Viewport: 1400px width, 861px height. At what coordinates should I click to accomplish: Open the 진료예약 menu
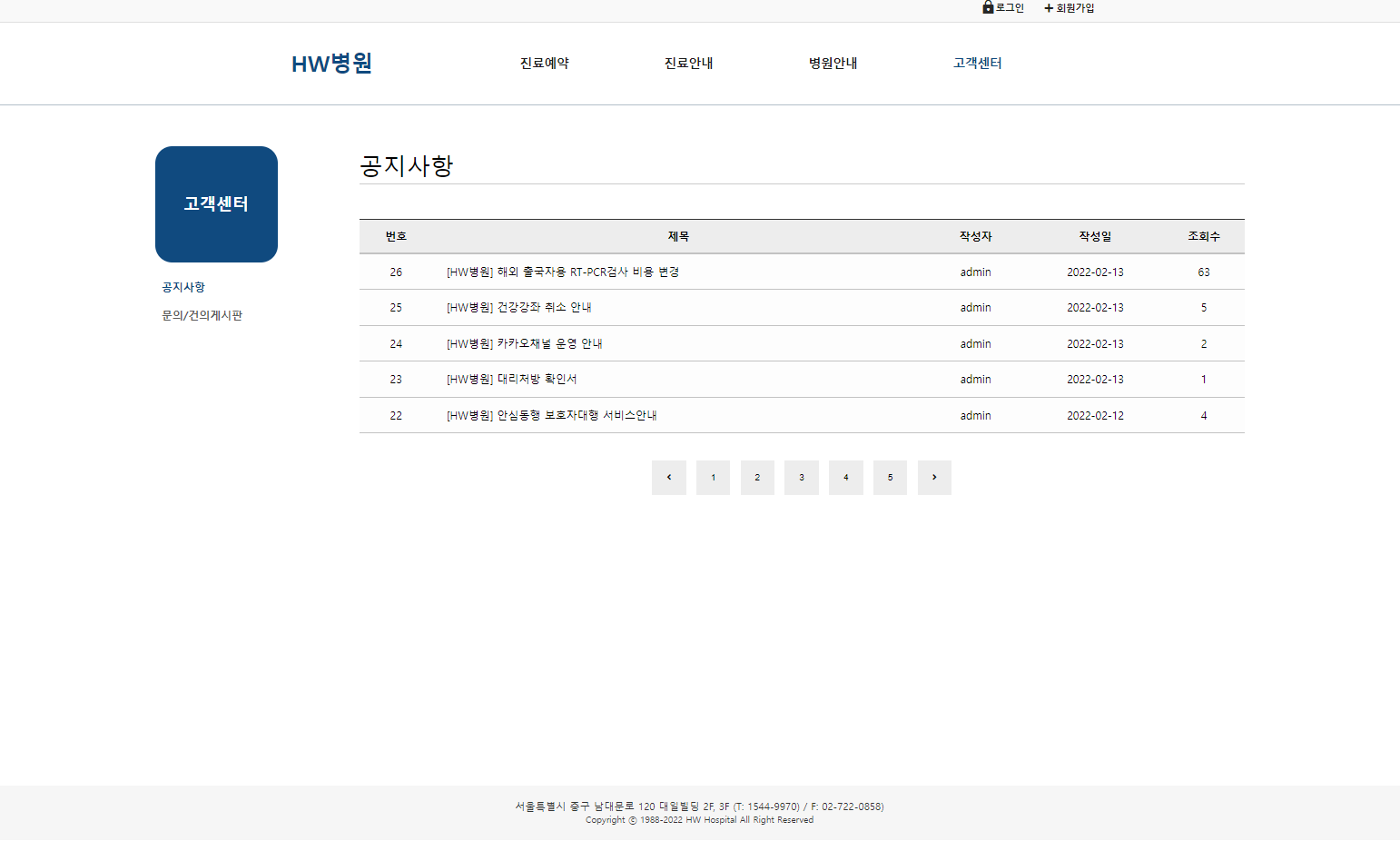(543, 63)
